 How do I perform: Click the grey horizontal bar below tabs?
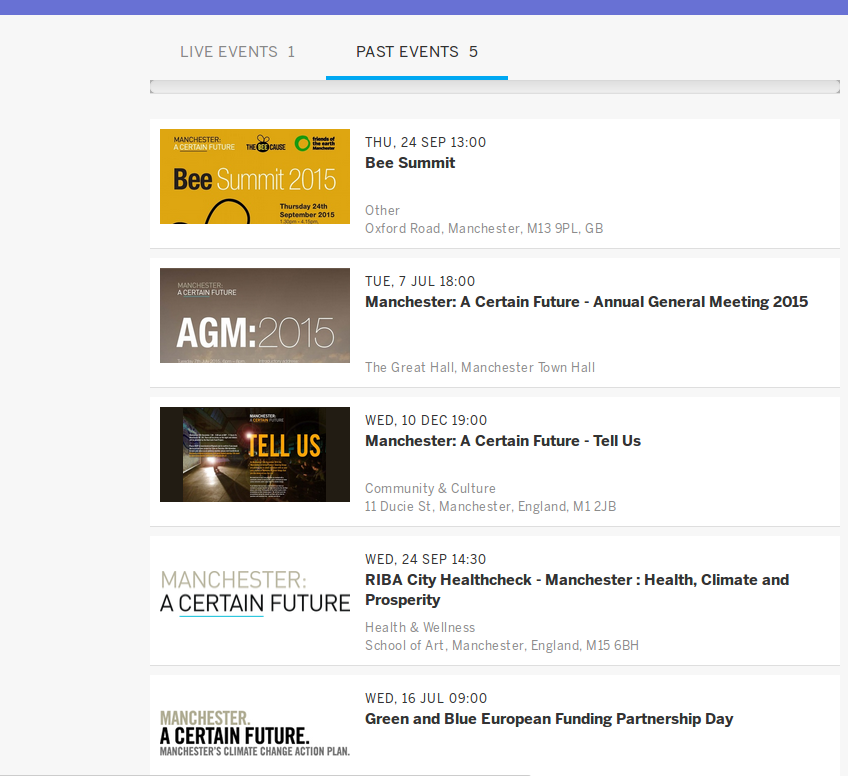point(494,87)
